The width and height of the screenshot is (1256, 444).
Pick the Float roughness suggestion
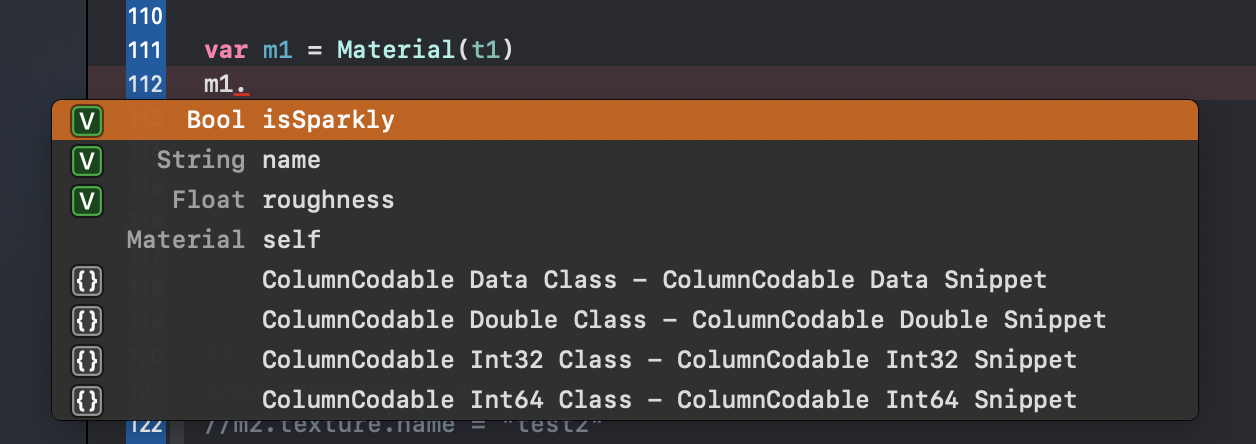pyautogui.click(x=328, y=201)
